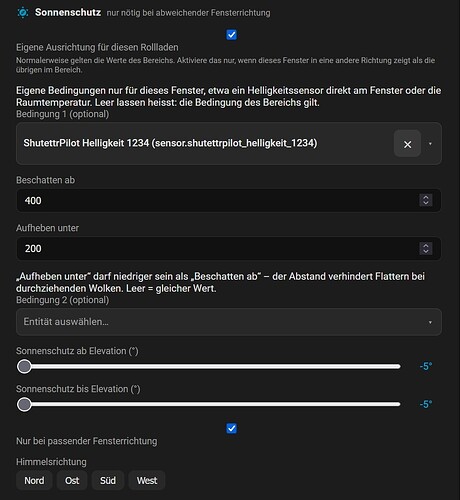Viewport: 460px width, 500px height.
Task: Toggle Eigene Ausrichtung für diesen Rollladen checkbox
Action: pos(231,35)
